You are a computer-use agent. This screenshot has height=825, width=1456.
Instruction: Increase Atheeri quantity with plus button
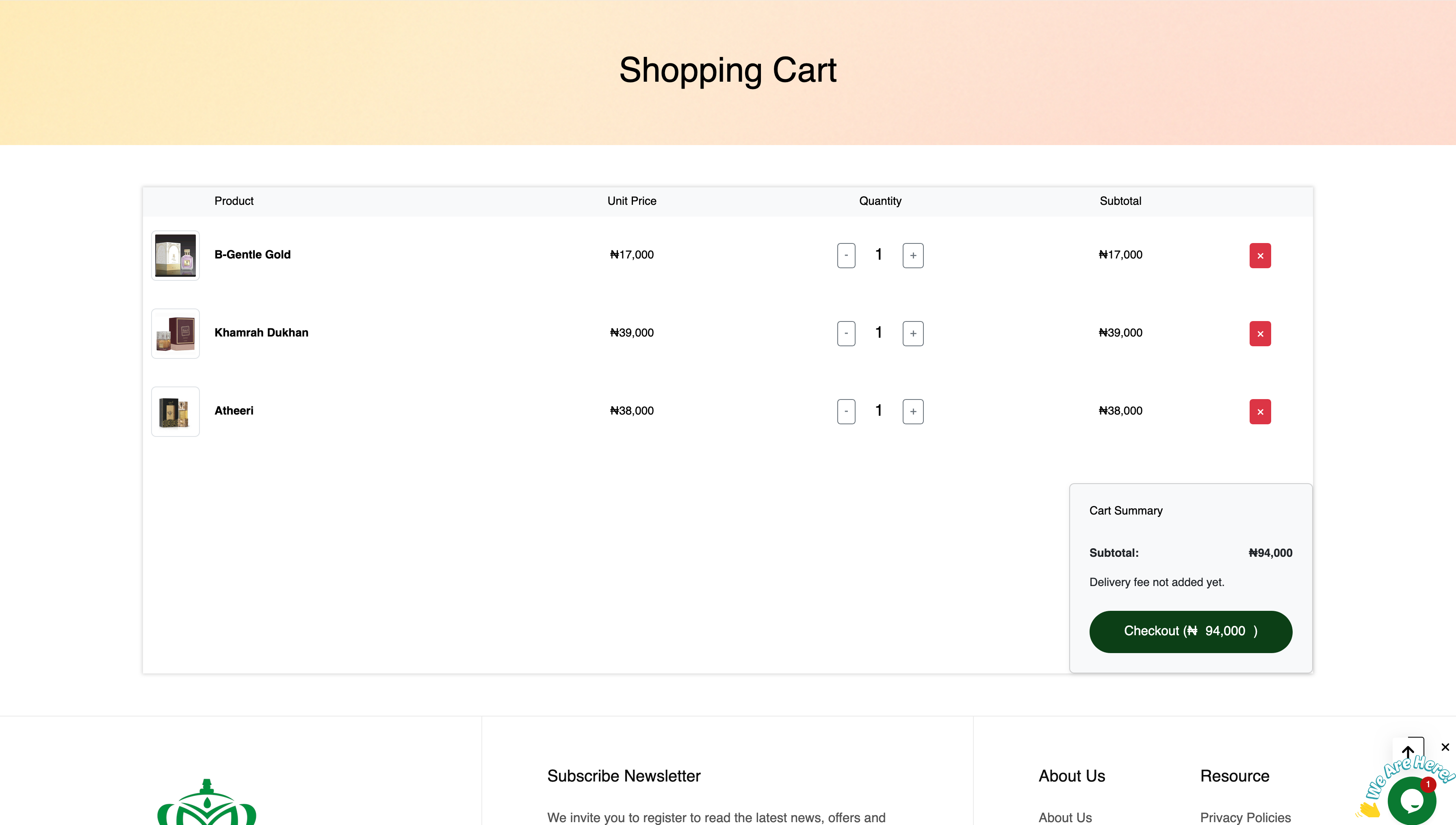(x=912, y=411)
